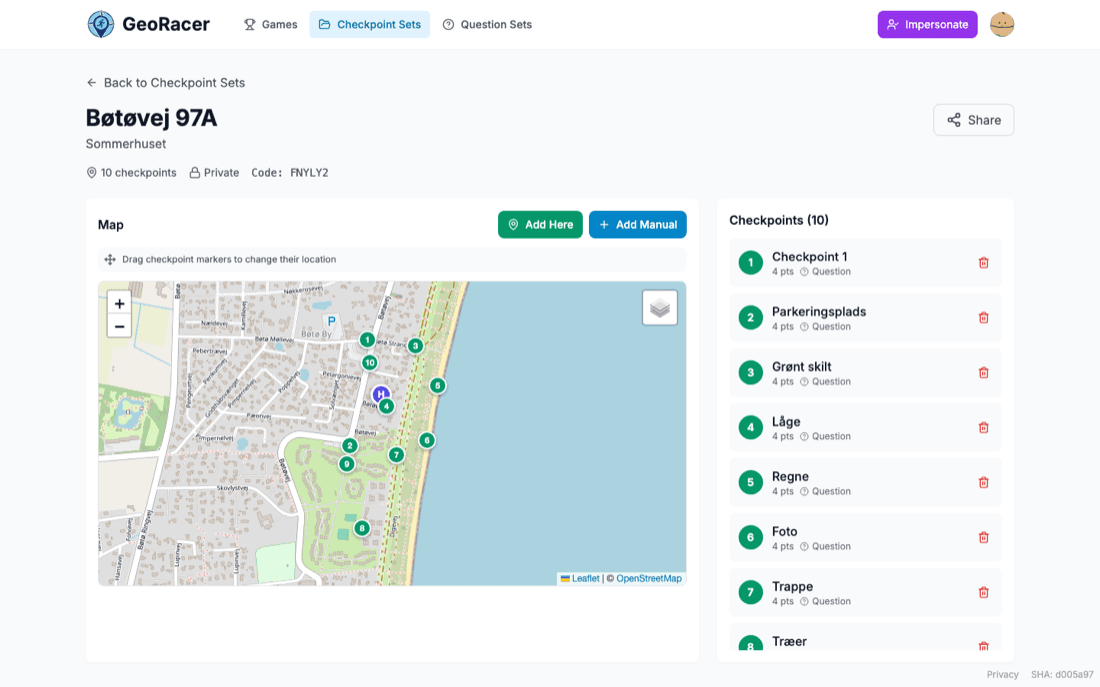Delete the Låge checkpoint

pos(984,427)
